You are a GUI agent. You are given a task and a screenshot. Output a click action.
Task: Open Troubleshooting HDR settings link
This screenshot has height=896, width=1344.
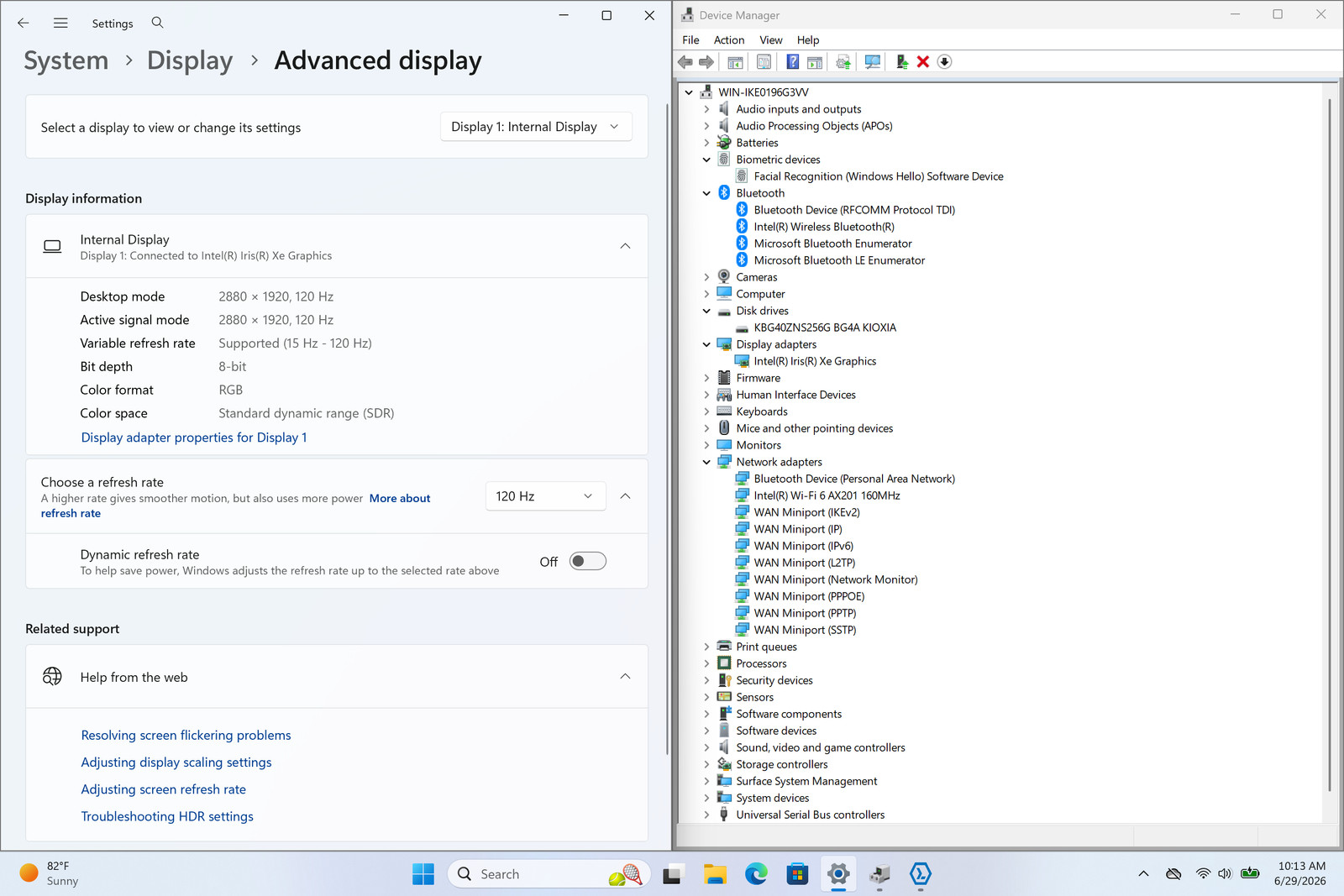click(167, 816)
